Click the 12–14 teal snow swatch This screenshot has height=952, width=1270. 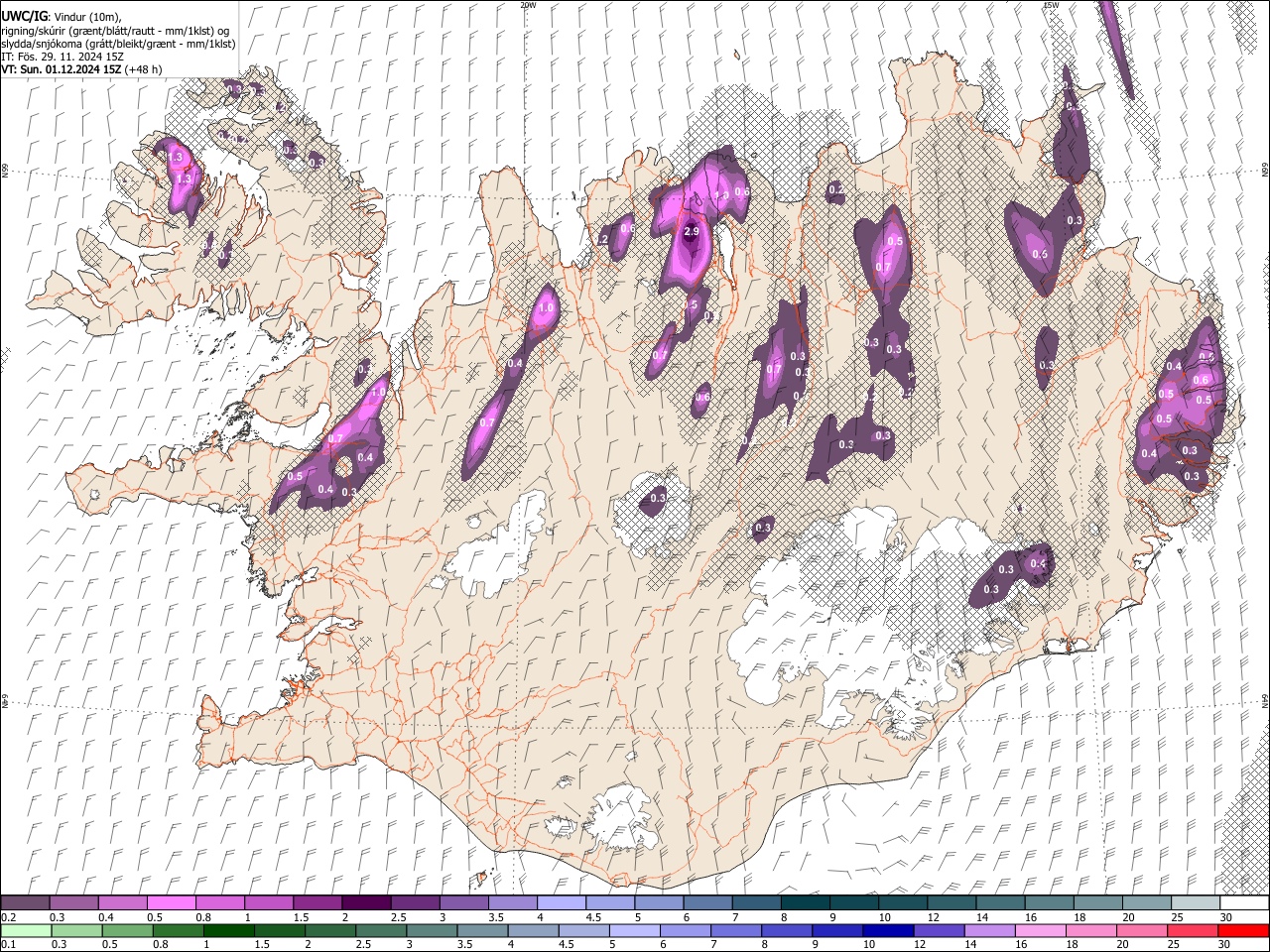[951, 903]
